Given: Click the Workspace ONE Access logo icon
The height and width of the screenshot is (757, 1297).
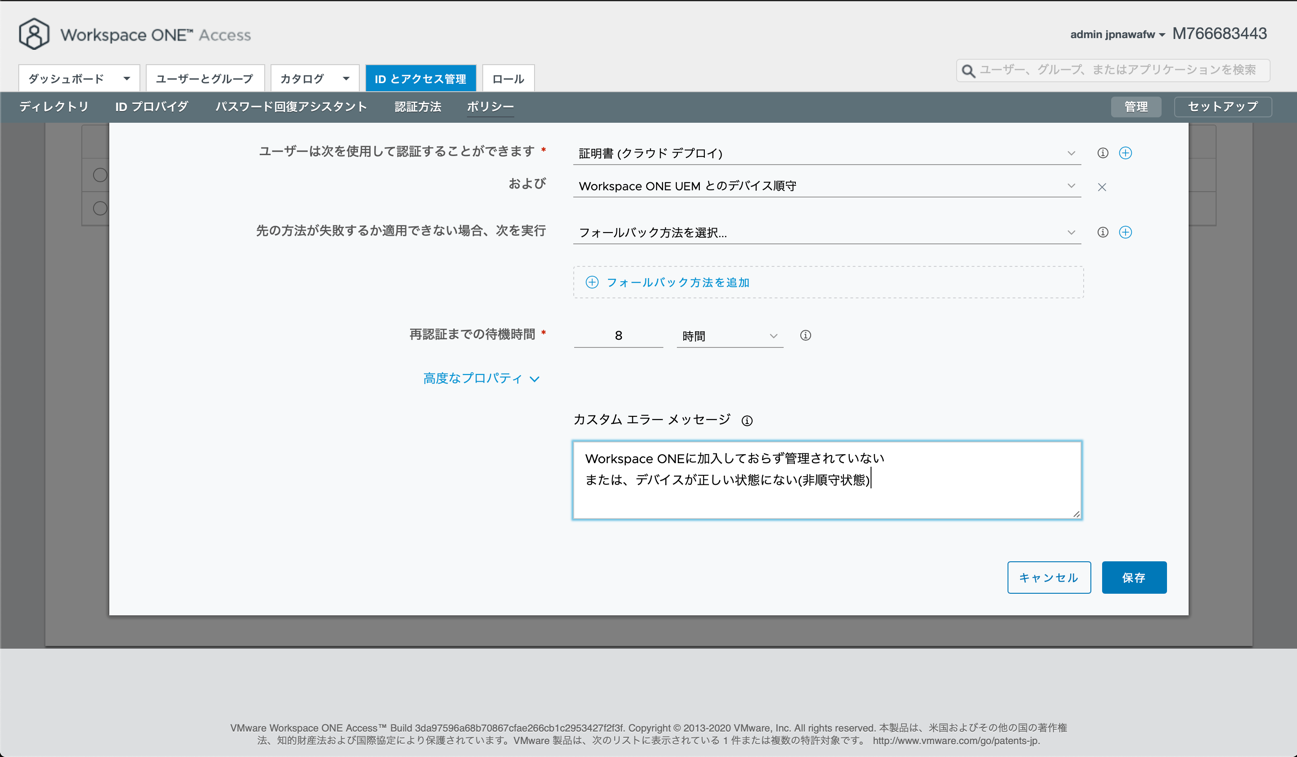Looking at the screenshot, I should [x=34, y=34].
